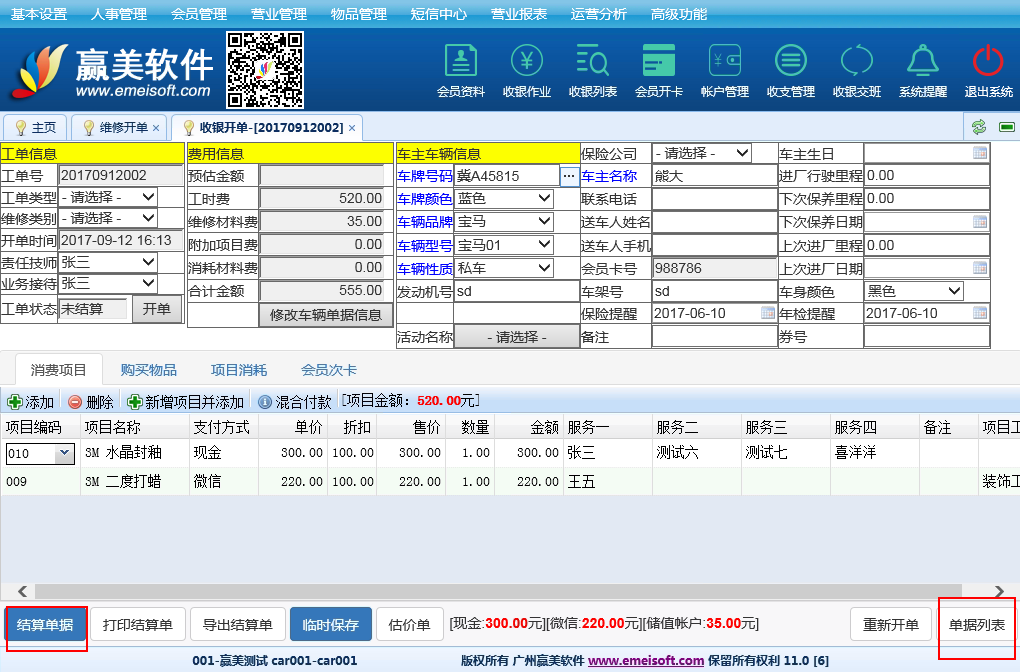The image size is (1020, 672).
Task: Switch to the 购买物品 tab
Action: pyautogui.click(x=149, y=370)
